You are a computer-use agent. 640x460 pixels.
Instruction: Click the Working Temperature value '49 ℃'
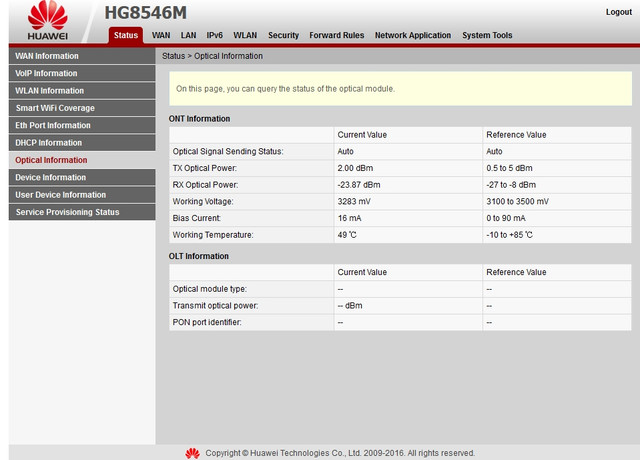(347, 235)
